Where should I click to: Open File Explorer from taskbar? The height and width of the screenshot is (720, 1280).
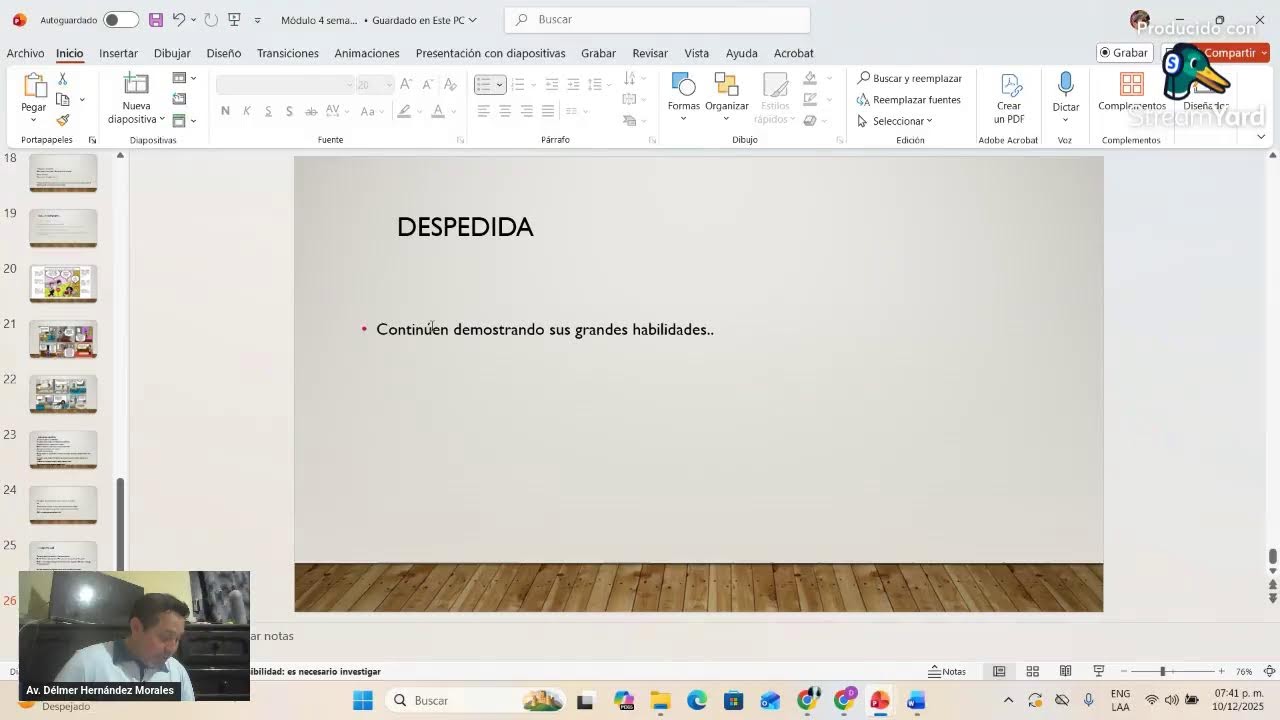point(660,700)
